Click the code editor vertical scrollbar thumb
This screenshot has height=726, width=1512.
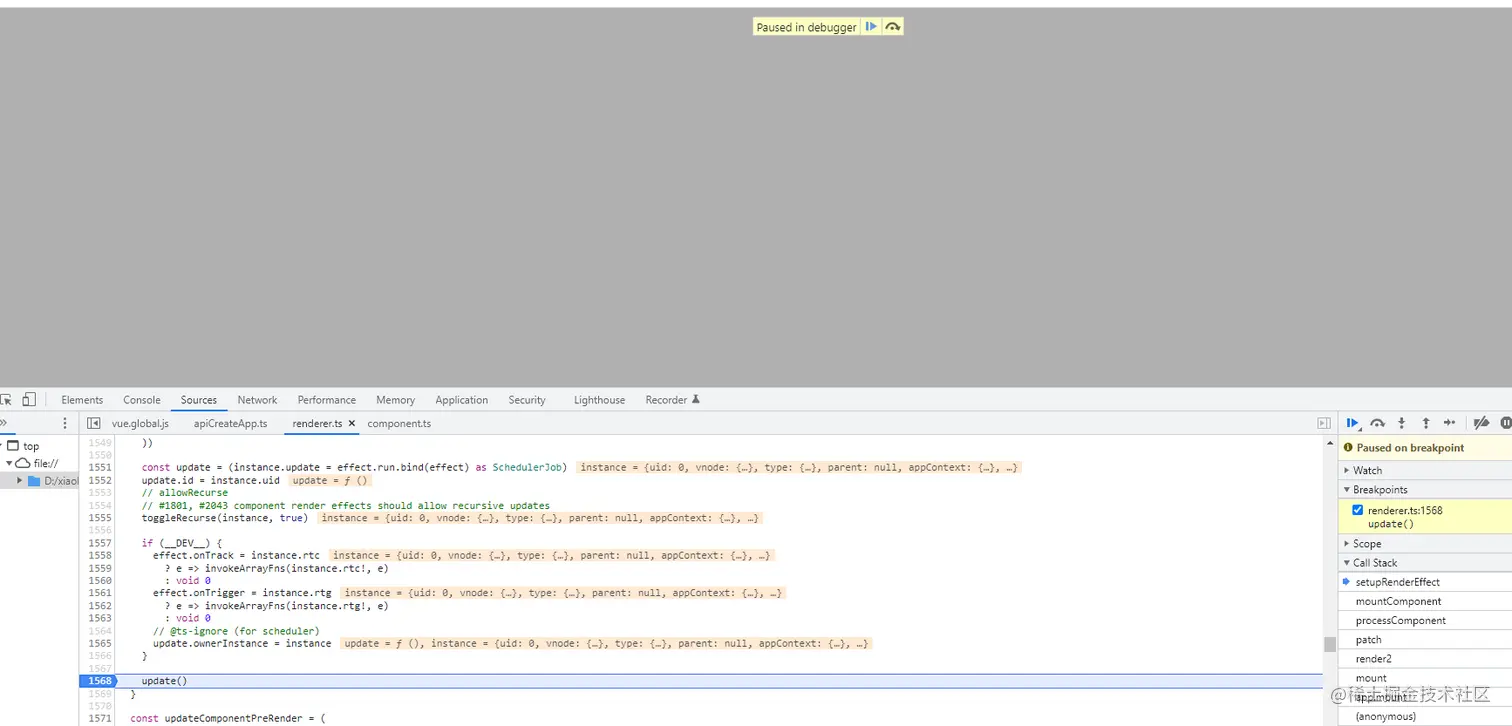1329,644
